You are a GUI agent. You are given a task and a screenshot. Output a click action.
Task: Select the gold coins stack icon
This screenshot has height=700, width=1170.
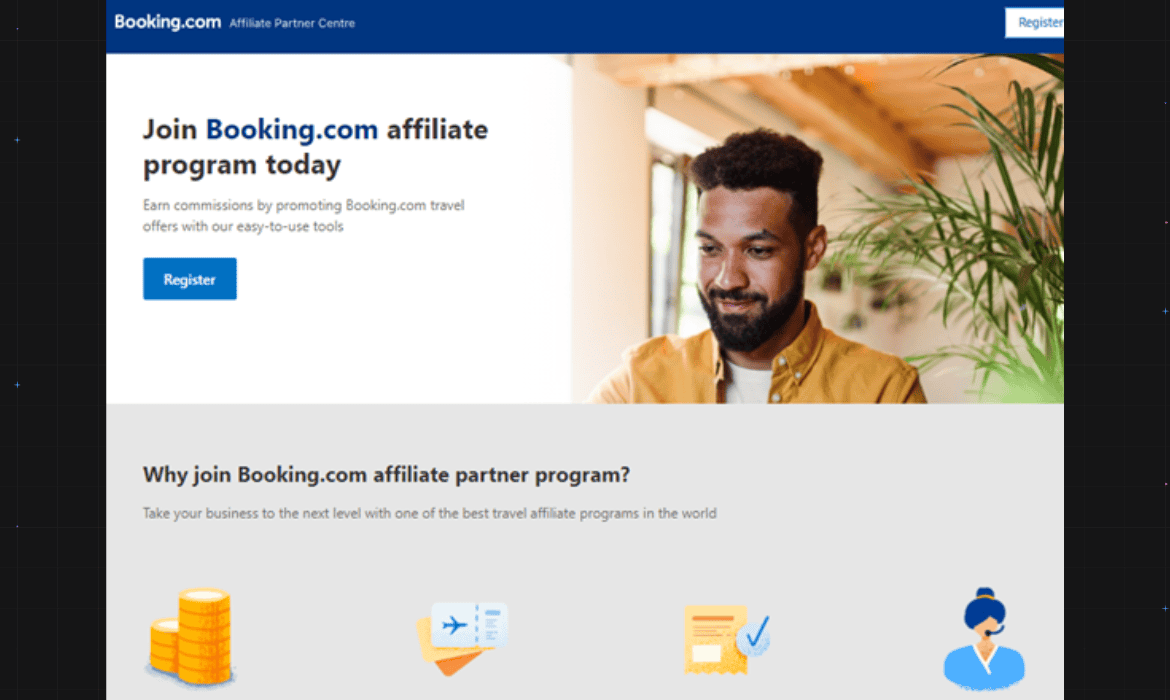(x=190, y=637)
